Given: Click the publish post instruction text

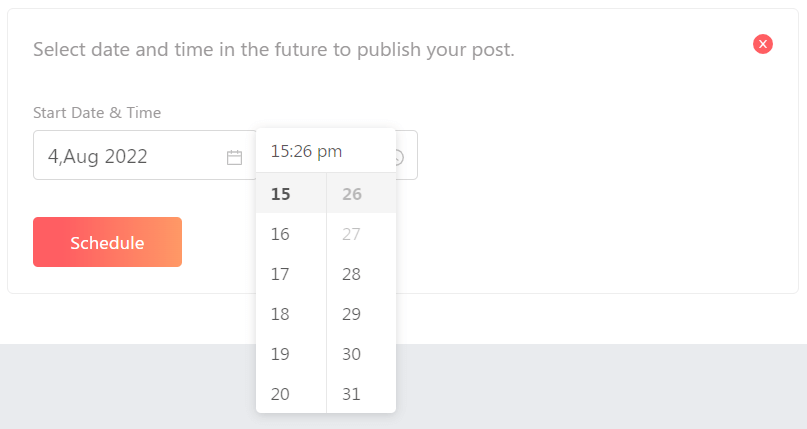Looking at the screenshot, I should coord(274,50).
